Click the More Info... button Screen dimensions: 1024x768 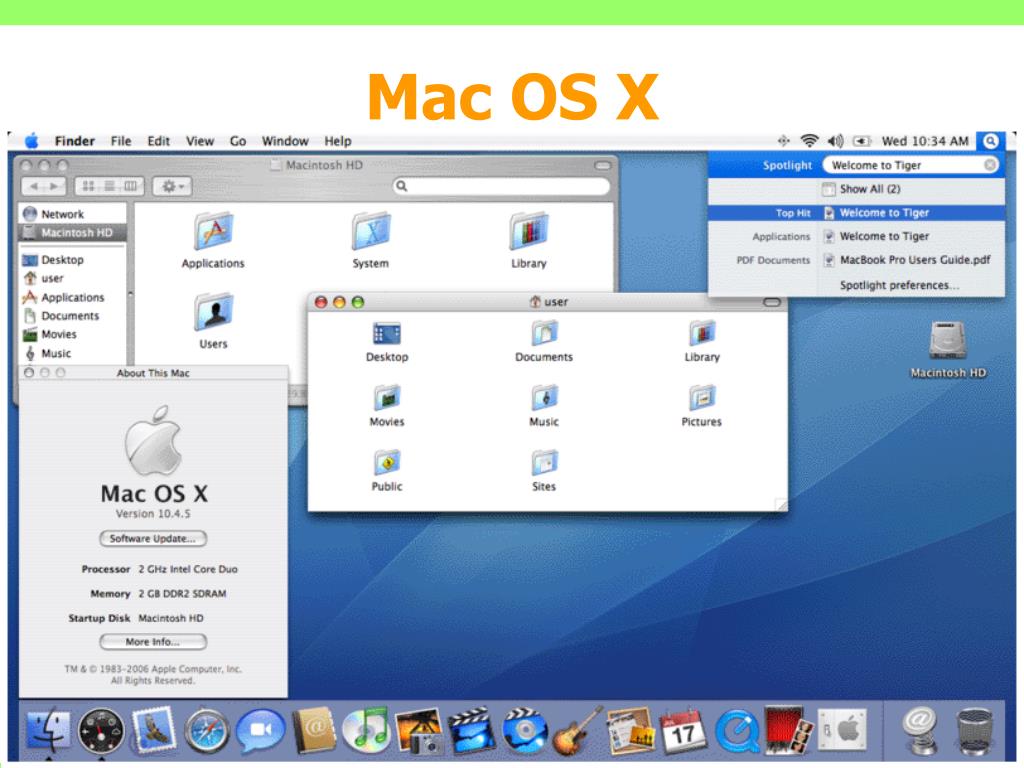[153, 642]
